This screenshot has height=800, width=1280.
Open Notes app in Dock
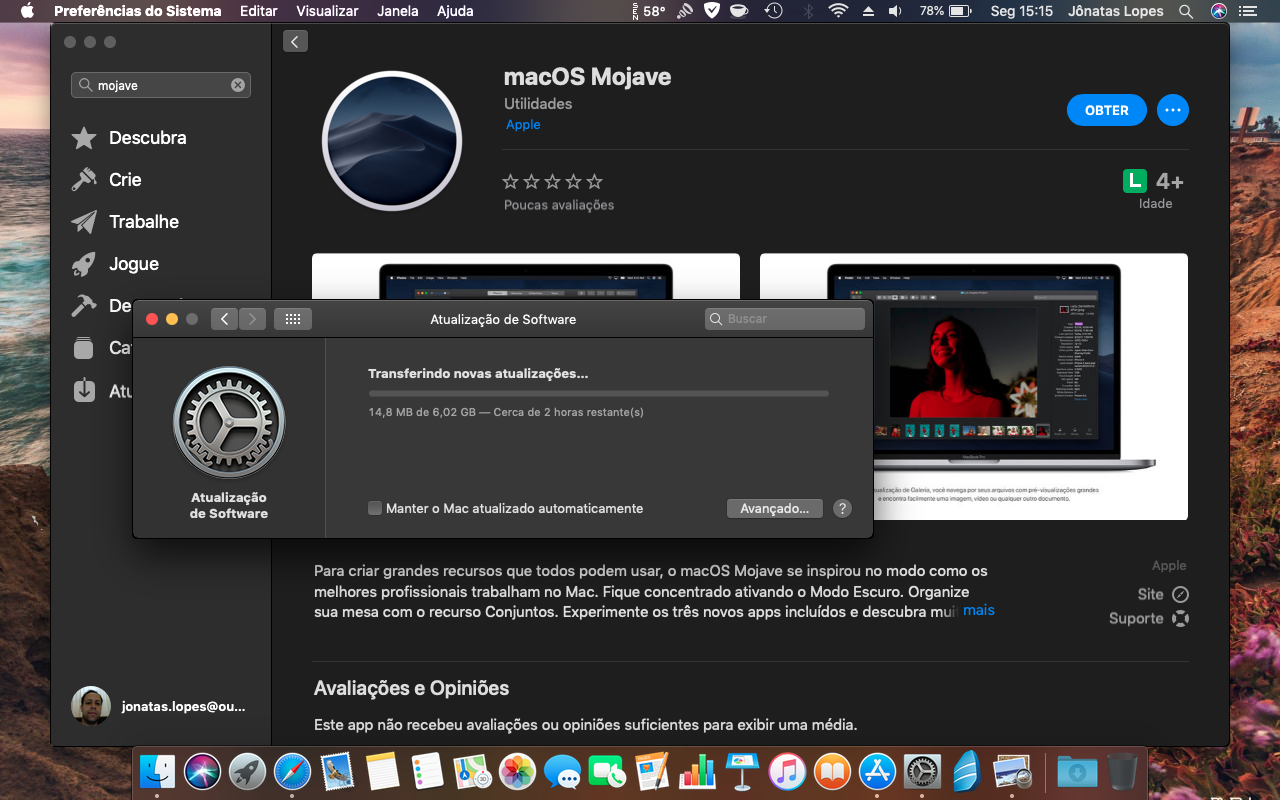point(382,772)
